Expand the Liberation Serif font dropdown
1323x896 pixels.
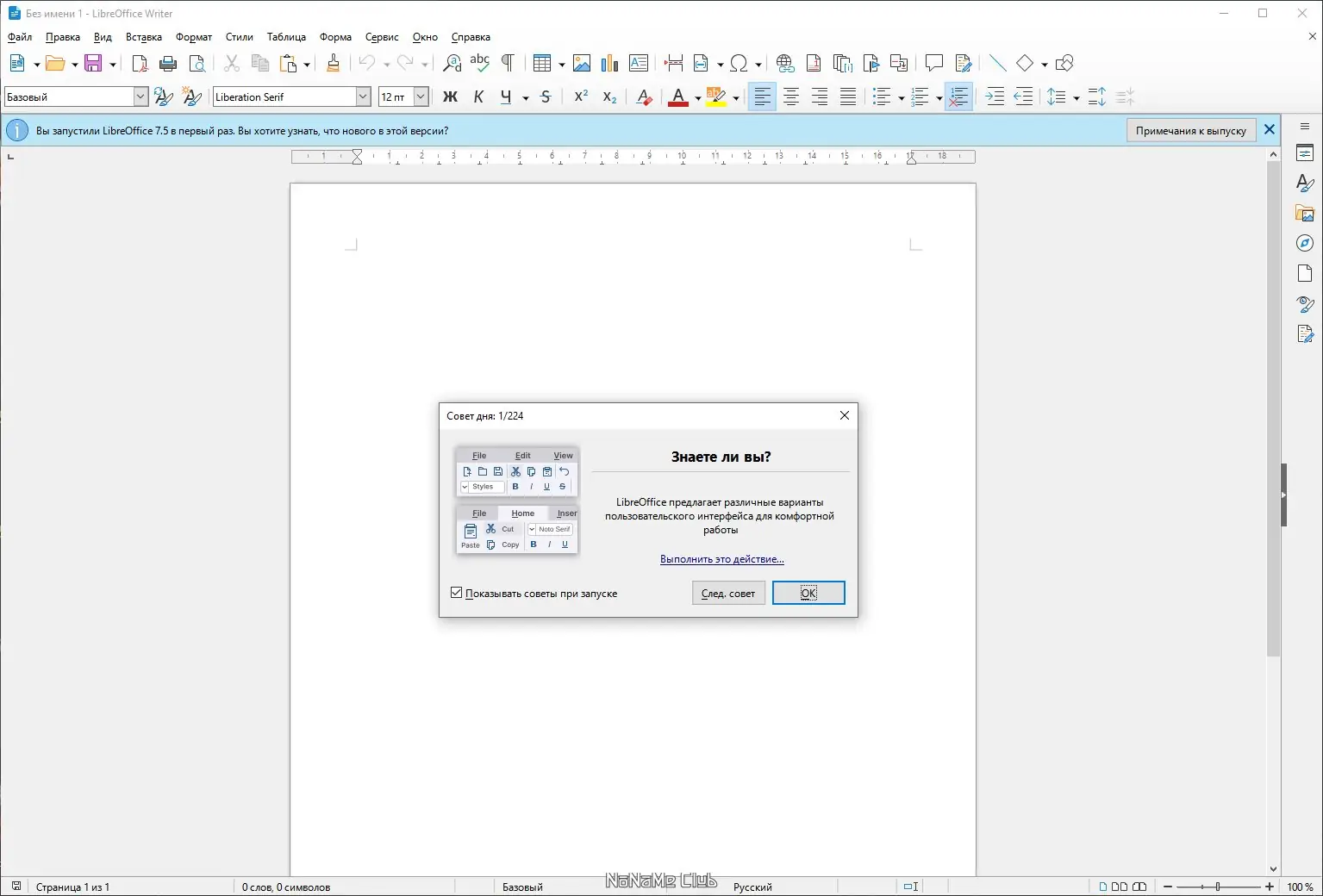363,97
